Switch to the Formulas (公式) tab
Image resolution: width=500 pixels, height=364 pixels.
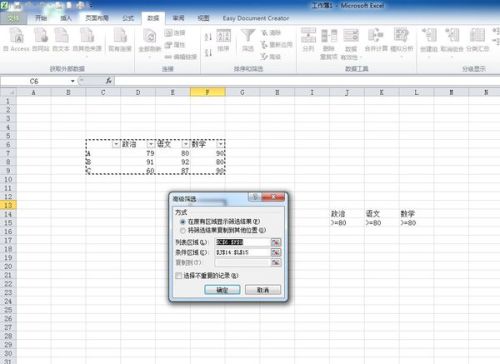click(128, 18)
